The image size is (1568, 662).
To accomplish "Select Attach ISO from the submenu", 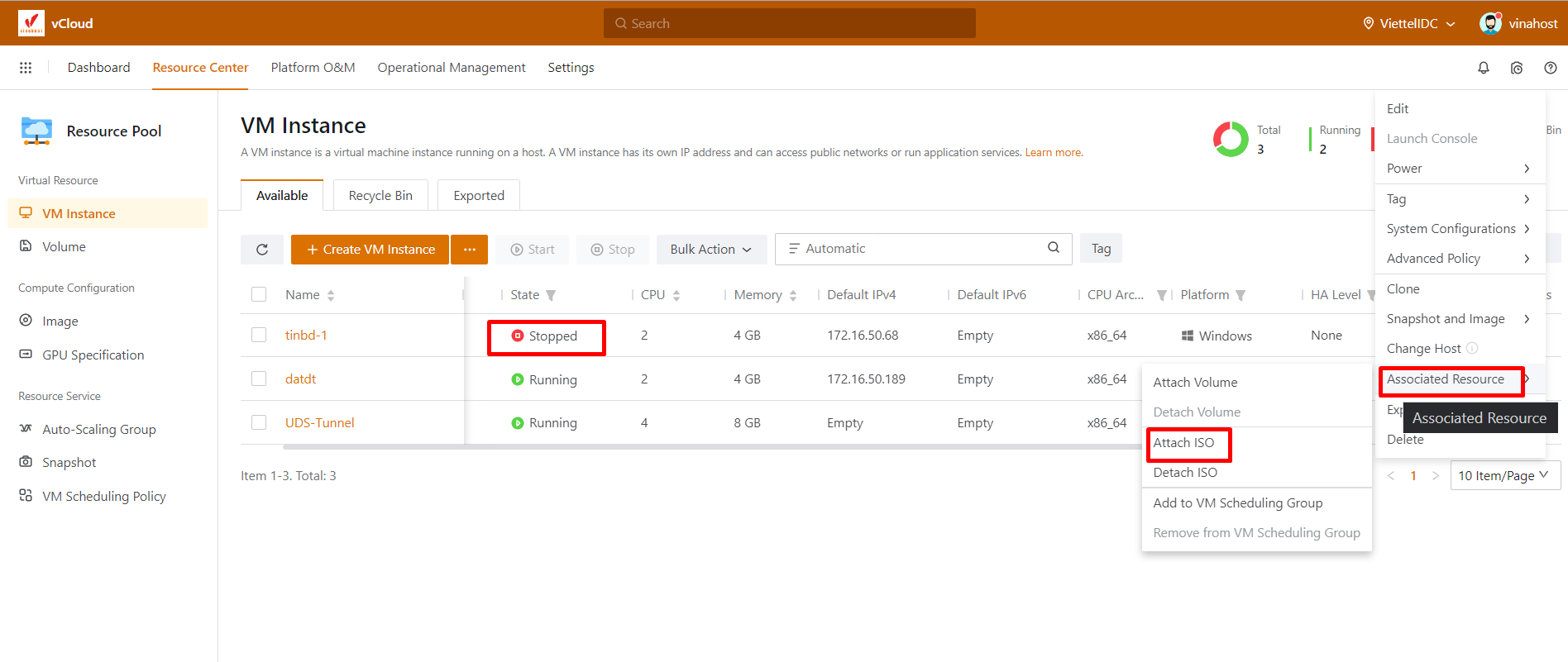I will click(1183, 443).
